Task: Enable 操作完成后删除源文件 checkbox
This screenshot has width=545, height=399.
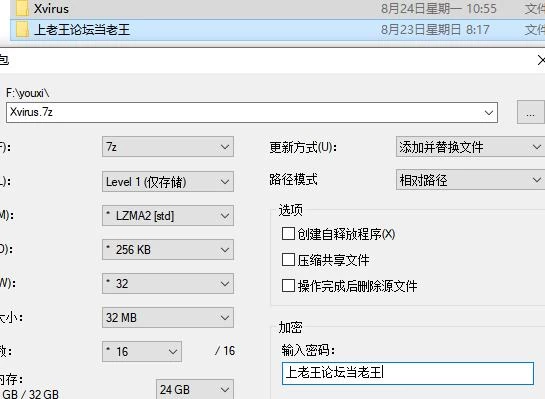Action: pos(288,286)
